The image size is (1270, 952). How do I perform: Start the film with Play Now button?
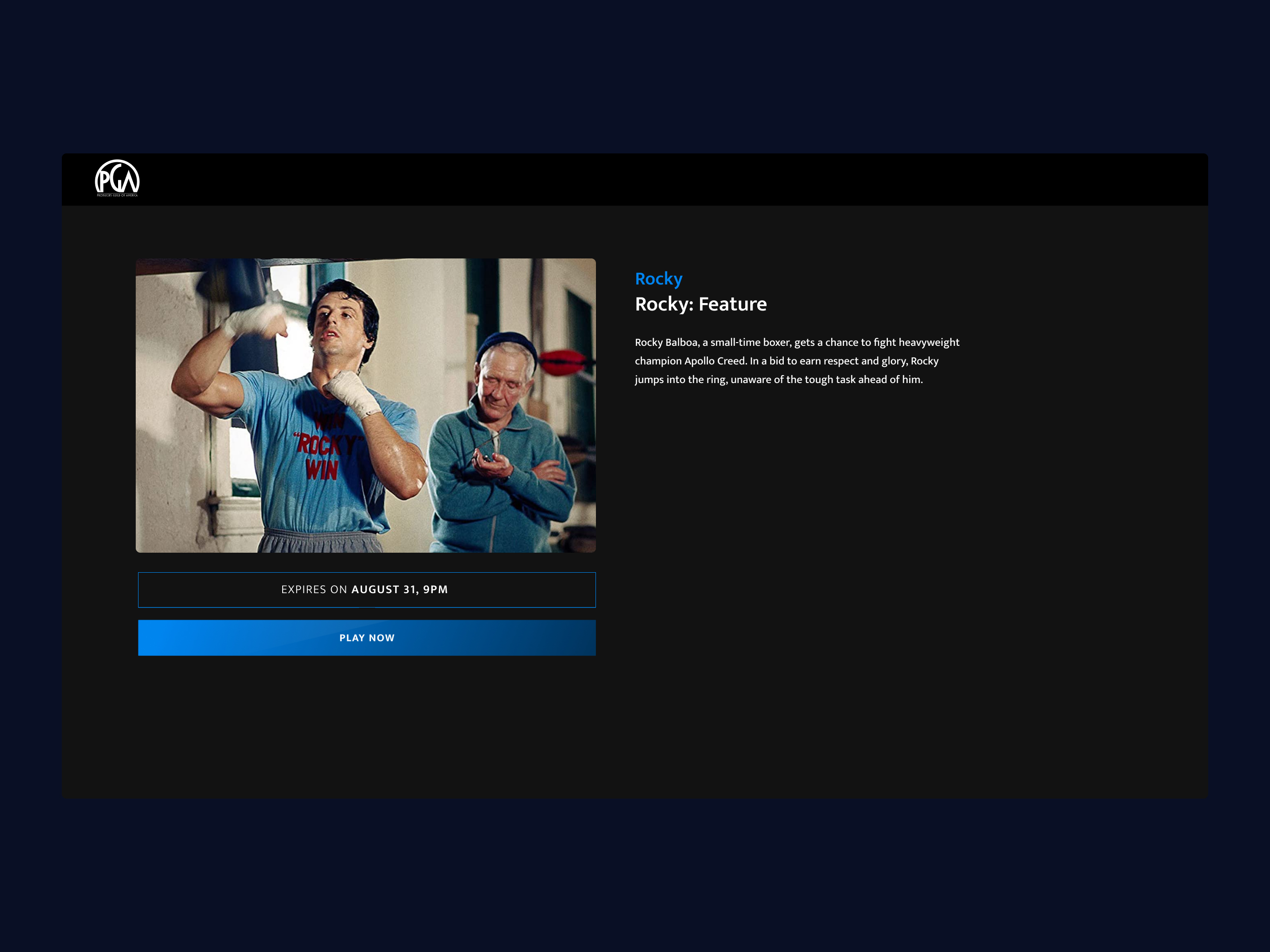click(367, 637)
